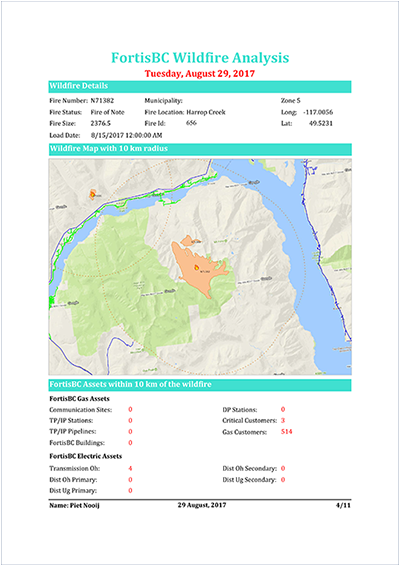Select the Gas Customers count '514'
Image resolution: width=400 pixels, height=566 pixels.
pos(287,431)
